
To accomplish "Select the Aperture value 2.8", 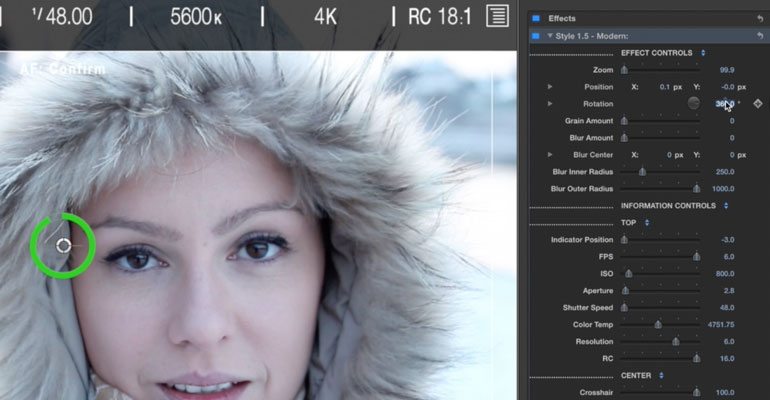I will point(729,291).
